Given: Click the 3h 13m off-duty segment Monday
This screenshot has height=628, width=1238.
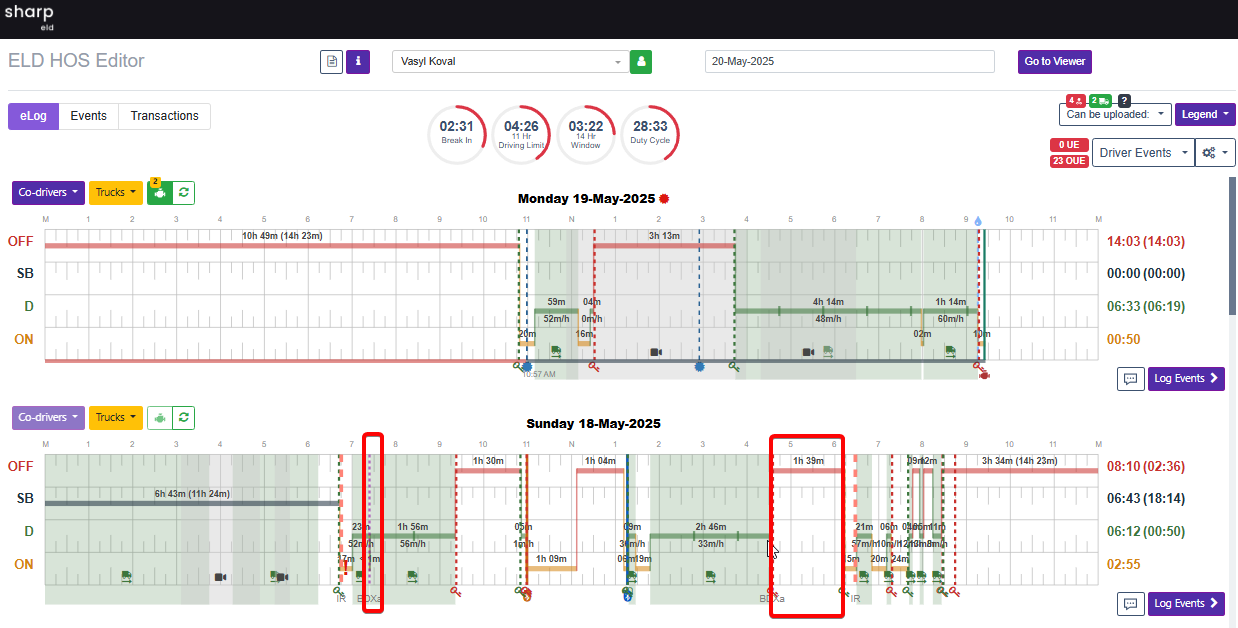Looking at the screenshot, I should click(664, 244).
